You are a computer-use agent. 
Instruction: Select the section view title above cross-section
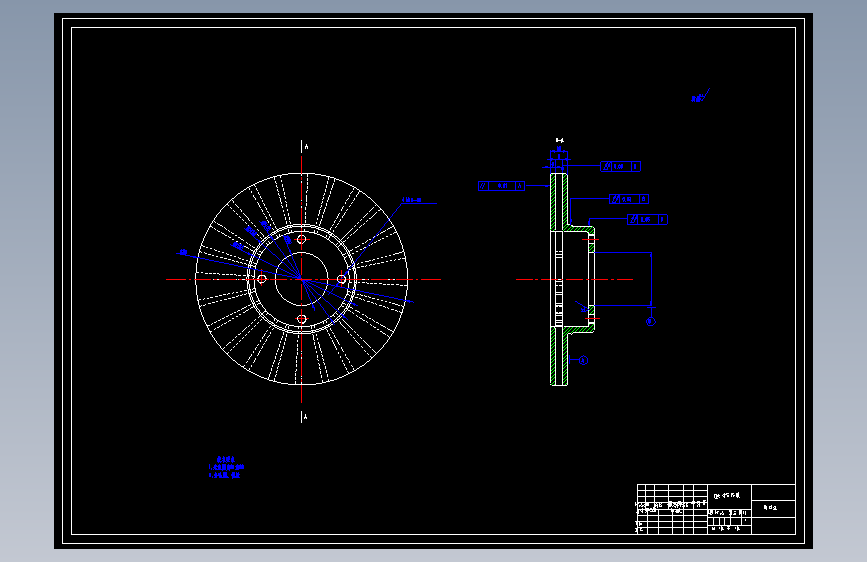coord(560,140)
